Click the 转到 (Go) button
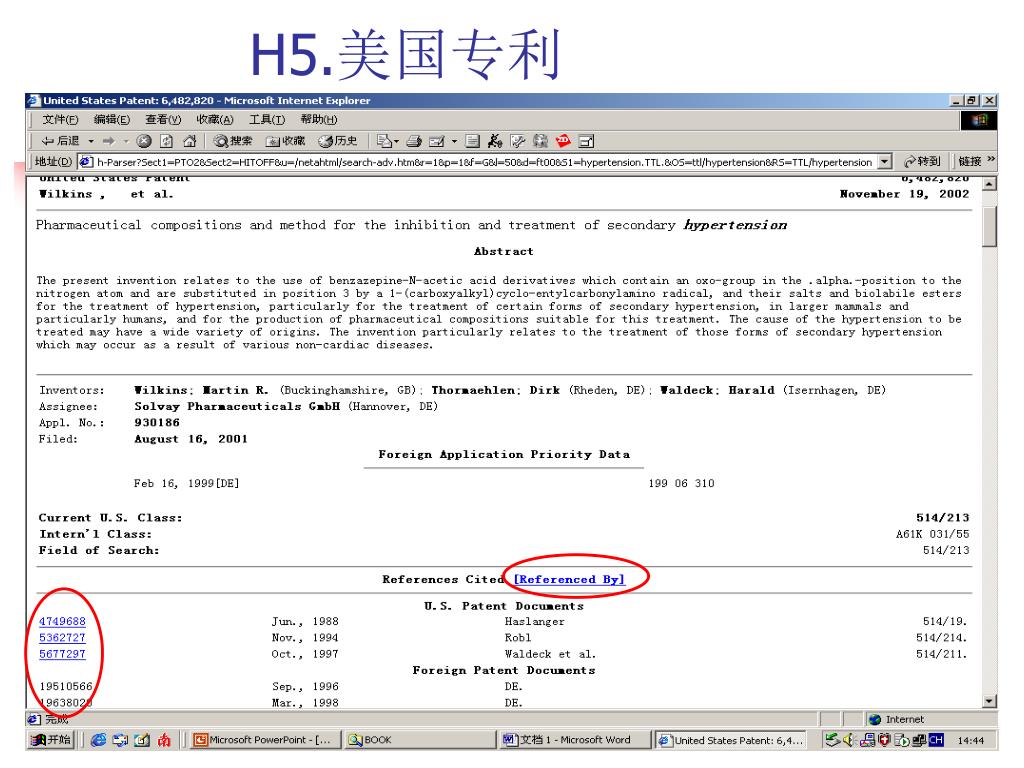This screenshot has width=1024, height=768. (922, 161)
